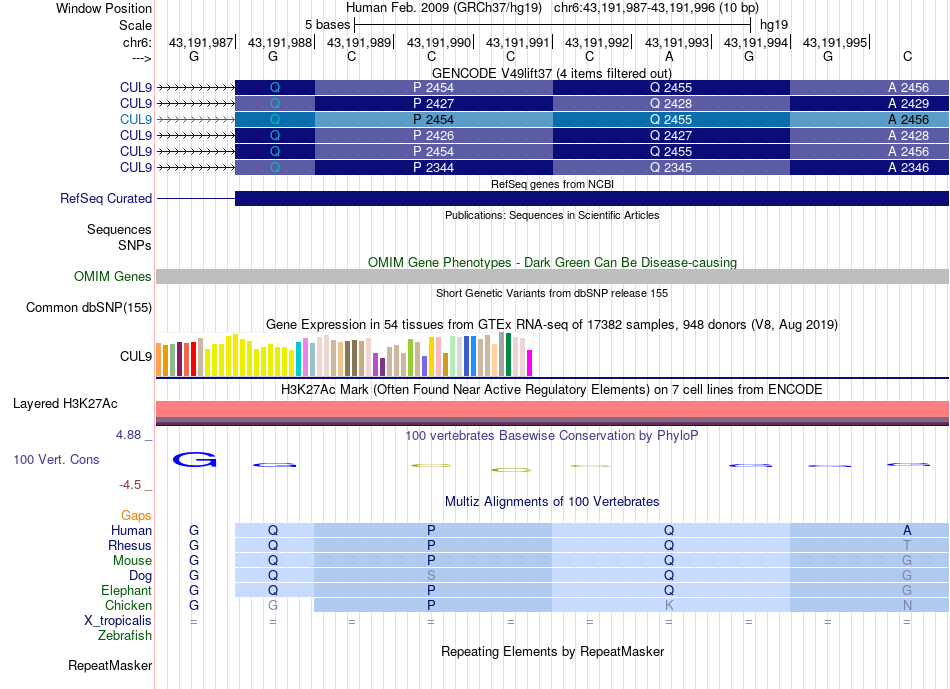Open the GENCODE V49lift37 track title
The height and width of the screenshot is (689, 950).
551,73
